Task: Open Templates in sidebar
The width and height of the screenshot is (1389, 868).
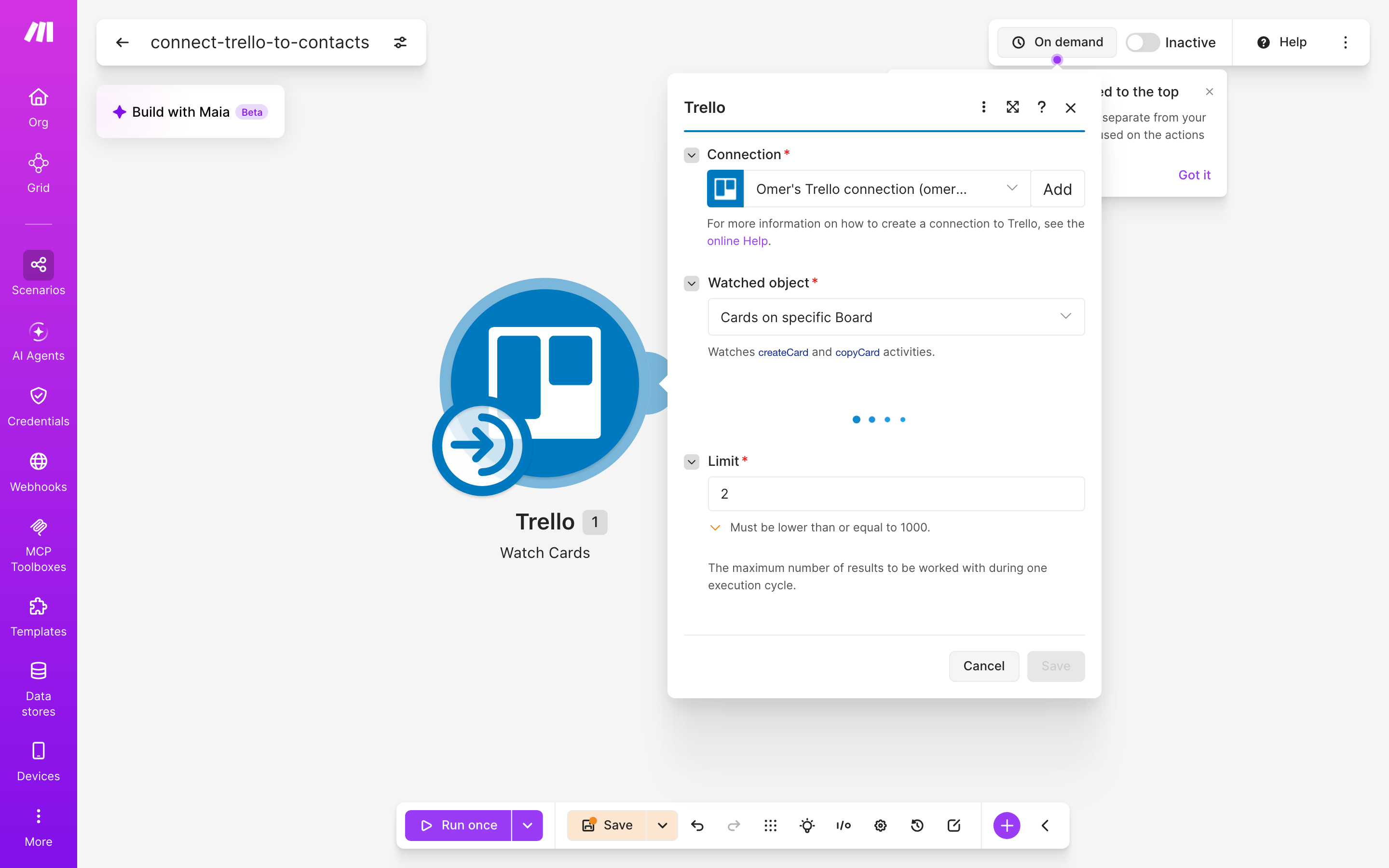Action: [39, 617]
